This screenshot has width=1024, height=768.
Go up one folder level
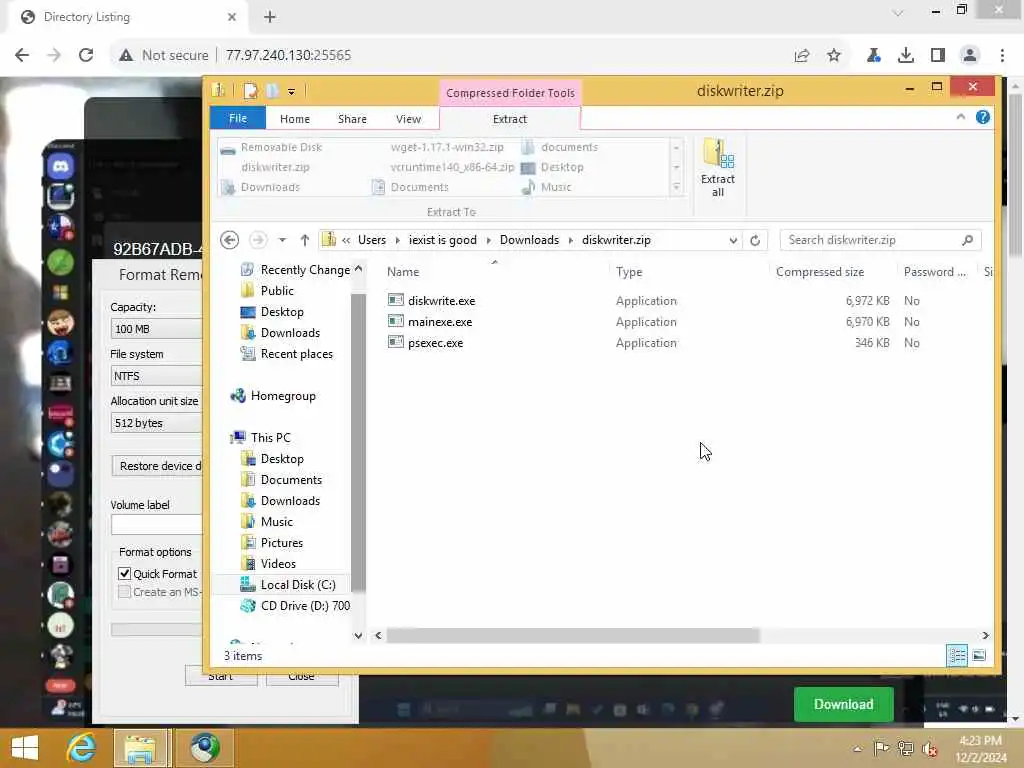click(304, 240)
